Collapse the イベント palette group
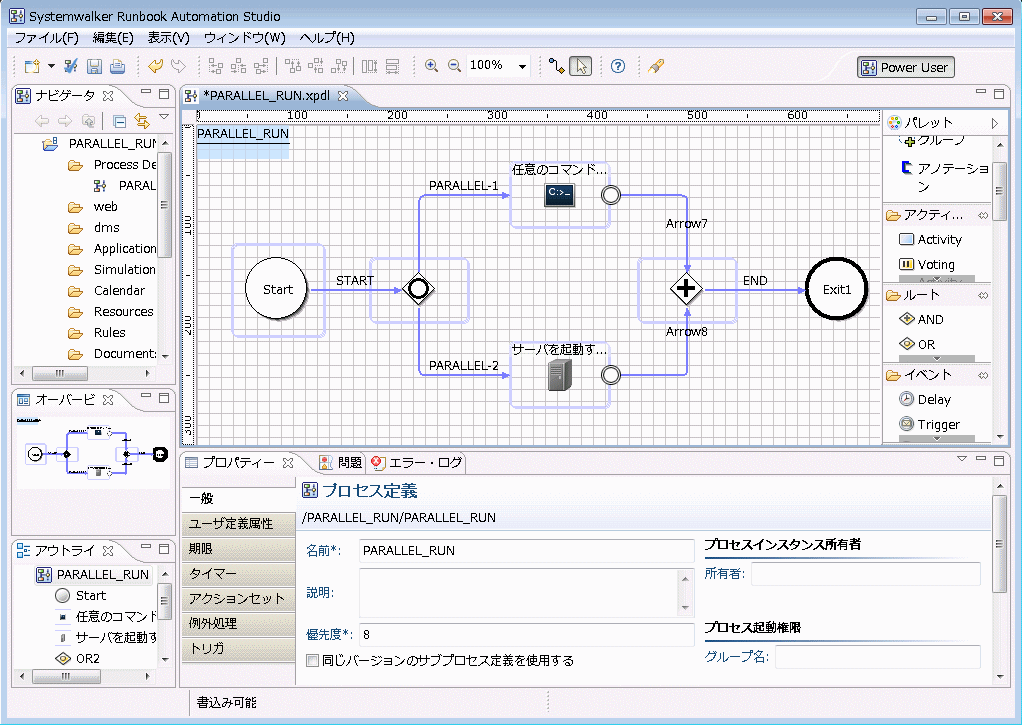The width and height of the screenshot is (1022, 725). [x=918, y=376]
